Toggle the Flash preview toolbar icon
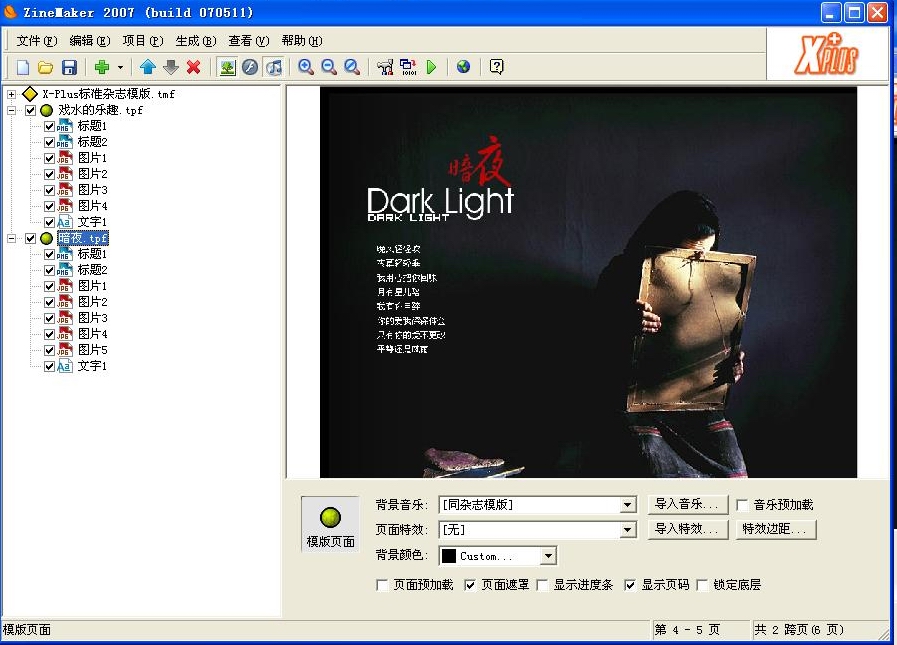Screen dimensions: 897x645 [250, 68]
